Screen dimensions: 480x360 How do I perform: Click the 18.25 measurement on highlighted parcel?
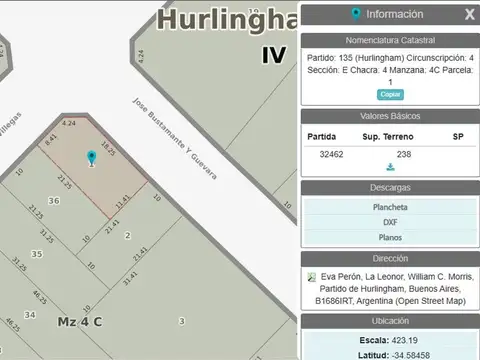108,148
